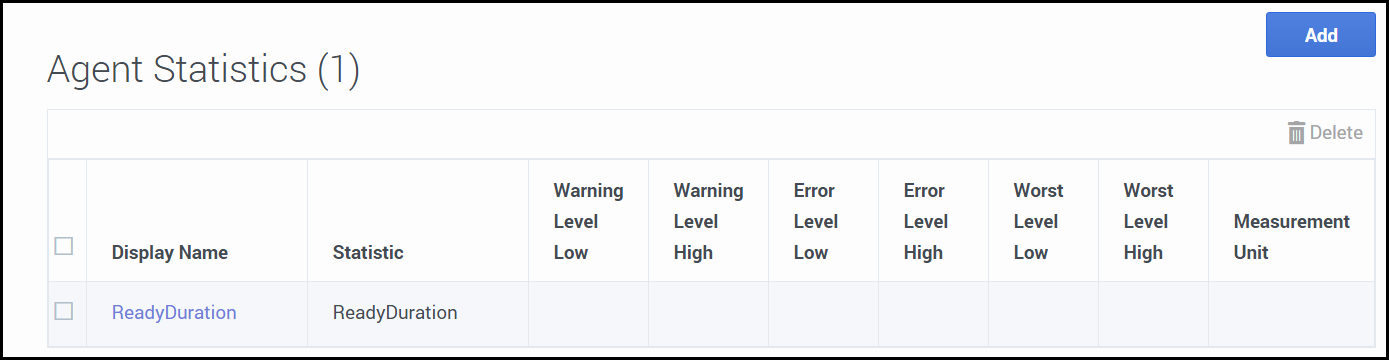The height and width of the screenshot is (360, 1389).
Task: Click the Statistic column header
Action: (368, 253)
